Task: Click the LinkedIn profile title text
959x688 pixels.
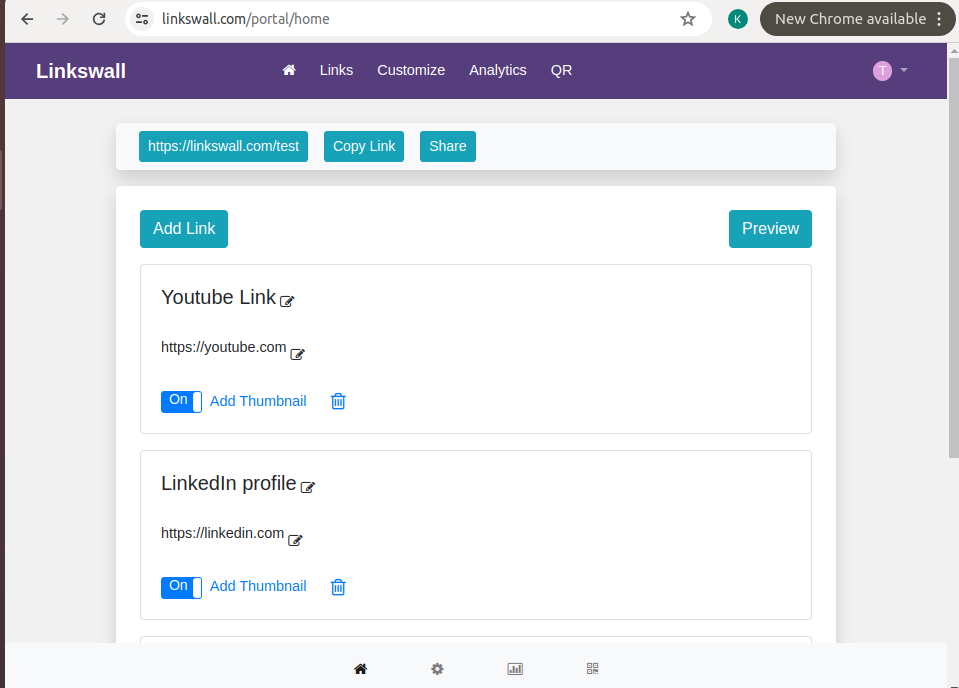Action: [228, 483]
